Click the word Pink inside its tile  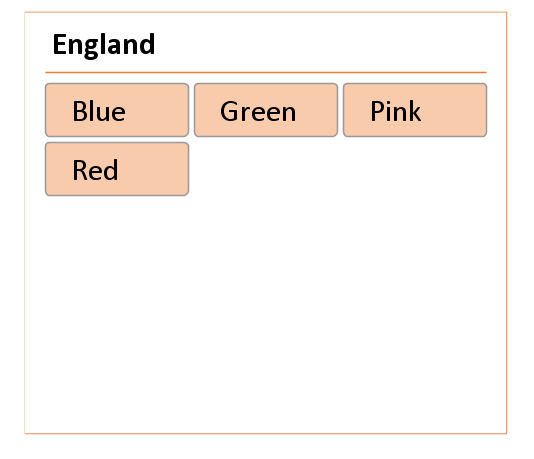[395, 111]
